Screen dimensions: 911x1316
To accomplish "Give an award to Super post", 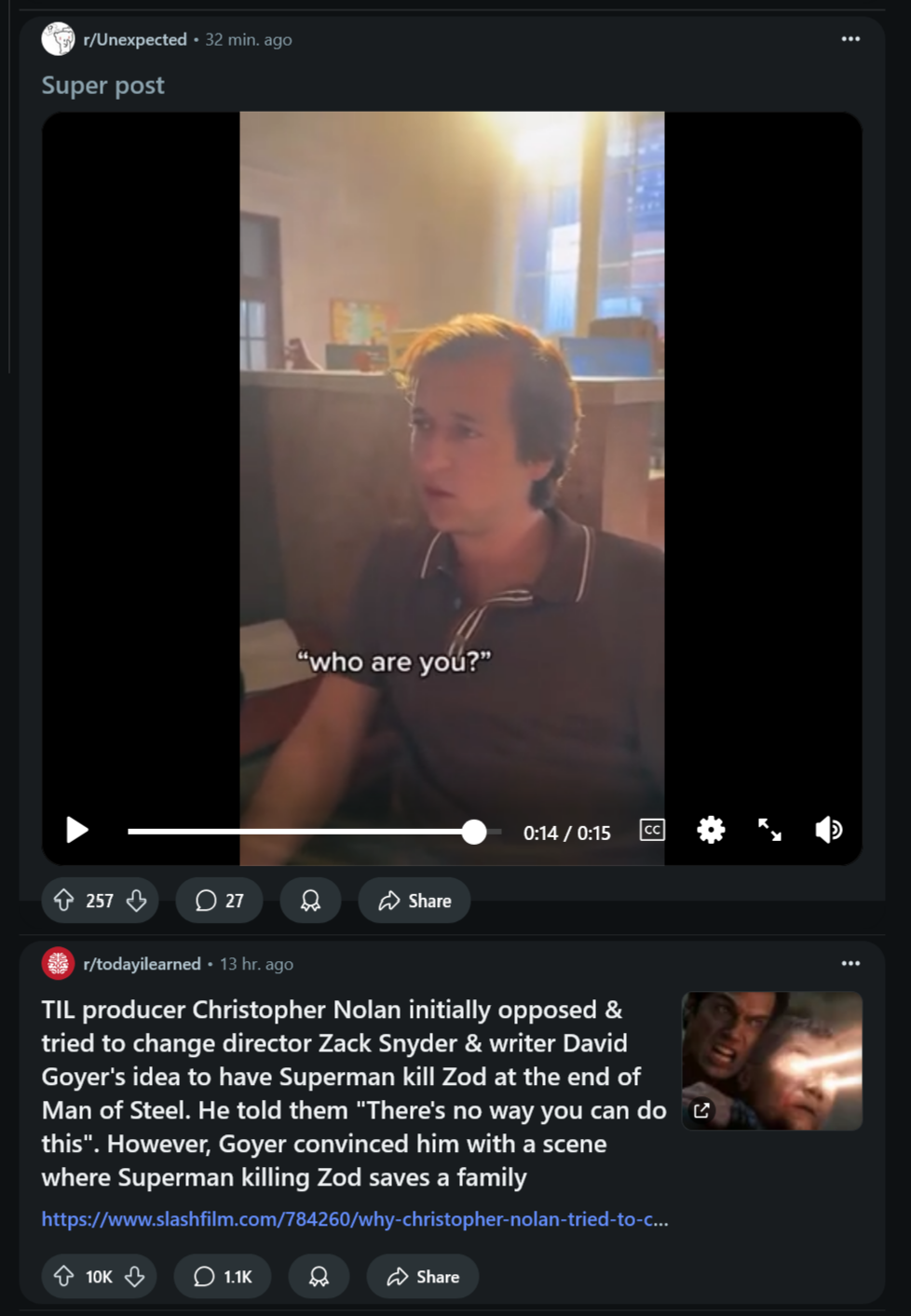I will (x=310, y=901).
